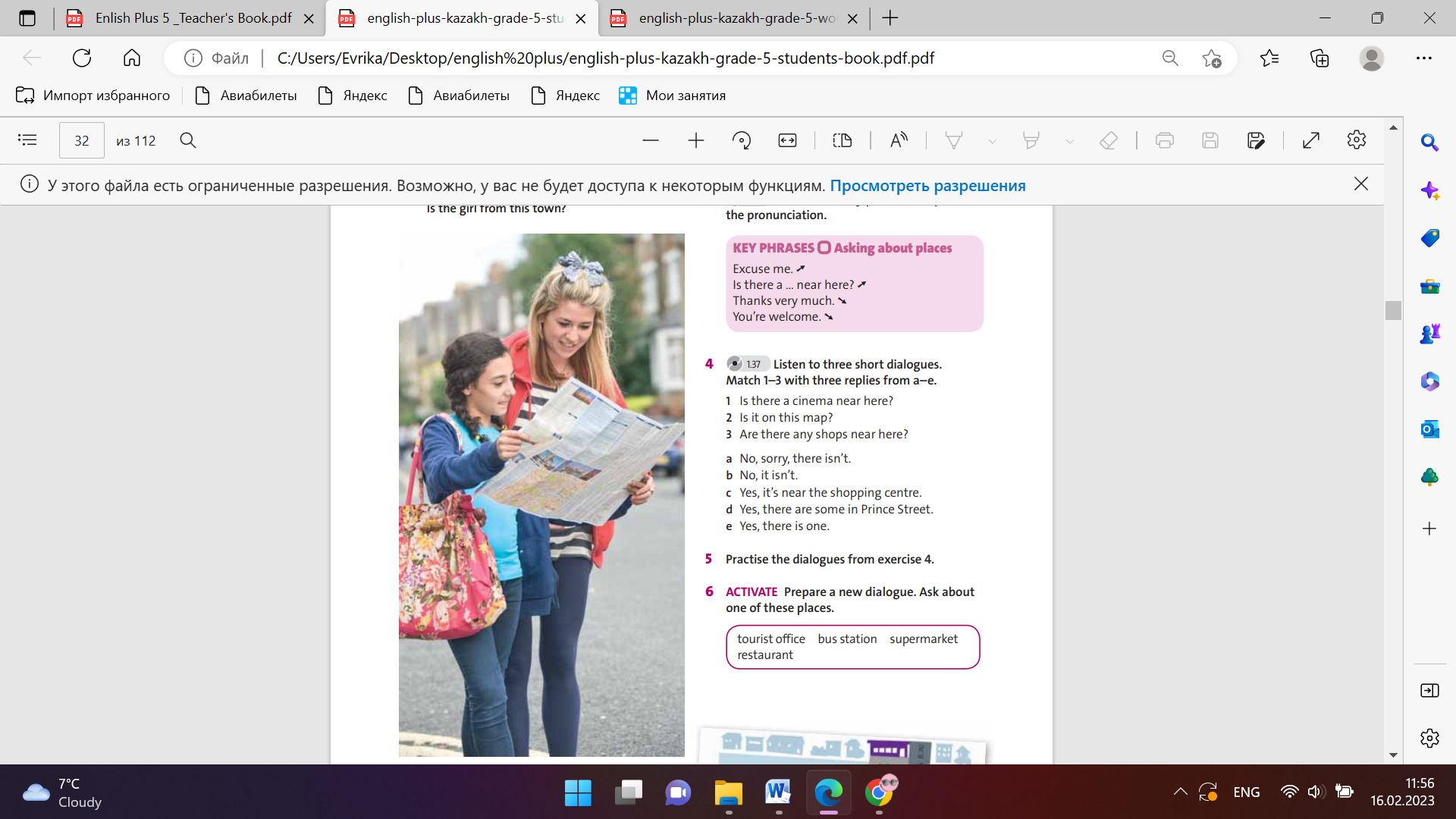Switch to Enlish Plus 5 Teacher's Book tab
1456x819 pixels.
(193, 18)
